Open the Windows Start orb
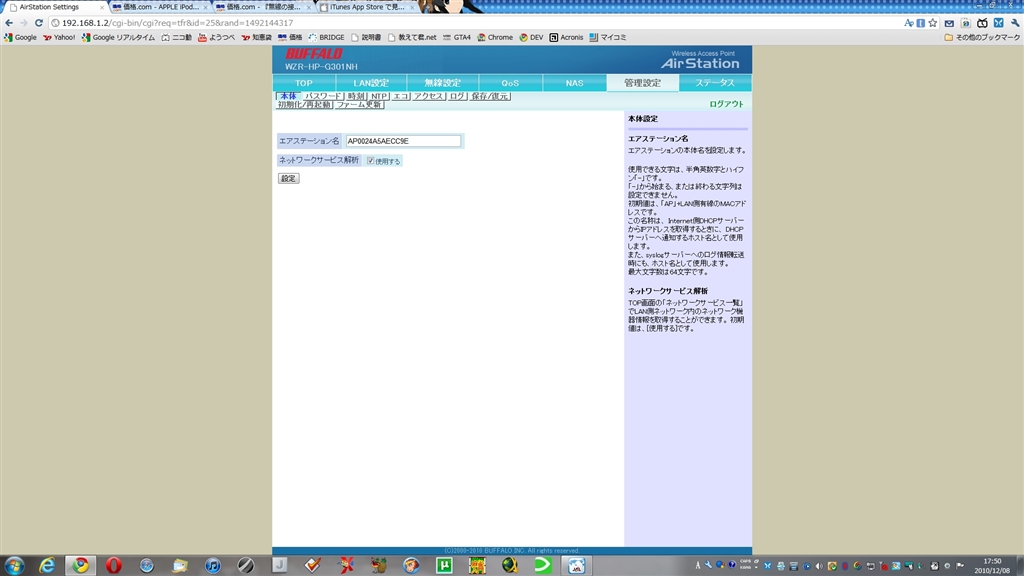The image size is (1024, 576). pos(14,565)
